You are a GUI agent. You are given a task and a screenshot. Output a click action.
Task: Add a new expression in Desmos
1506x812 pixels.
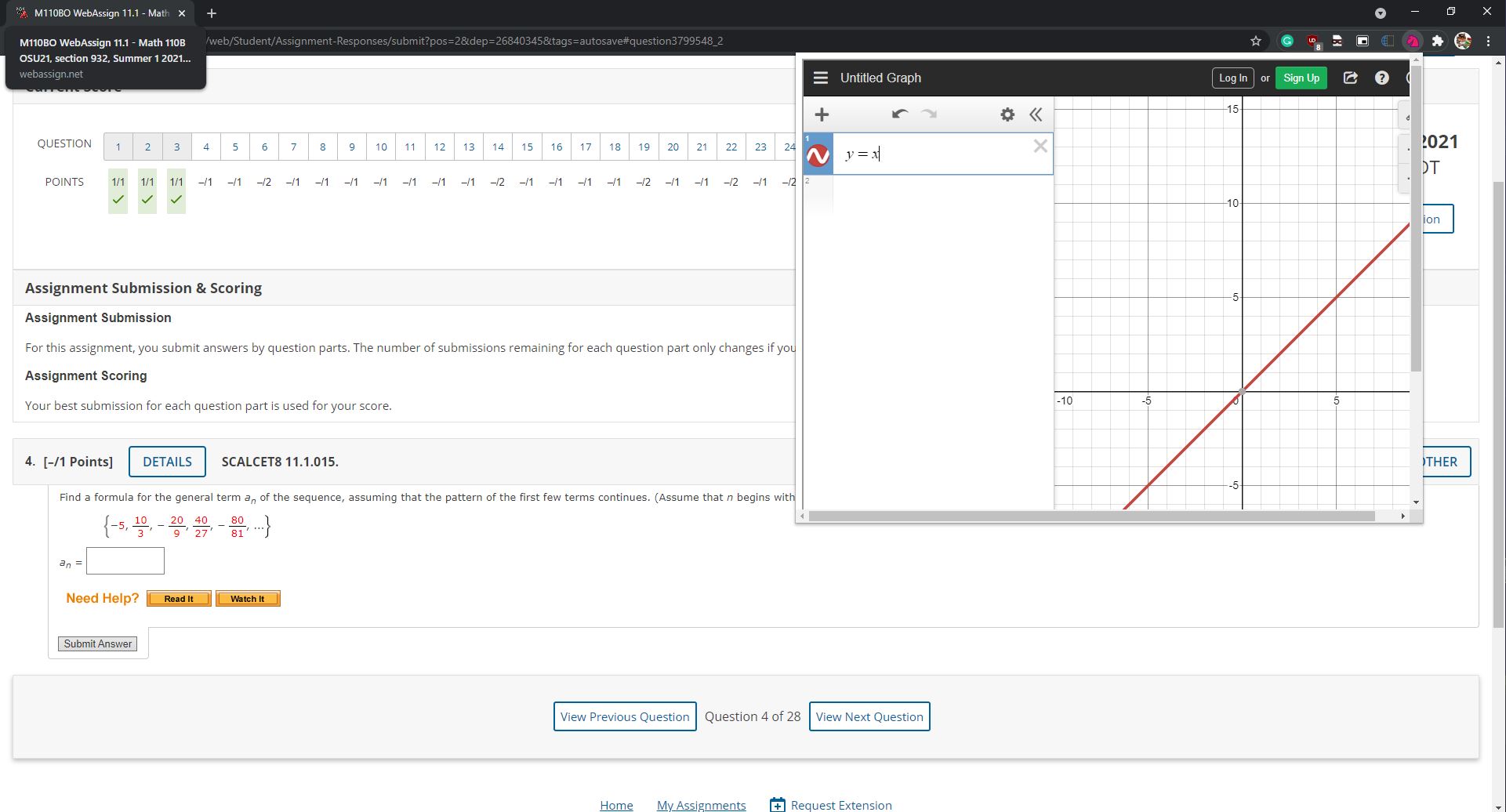[821, 114]
